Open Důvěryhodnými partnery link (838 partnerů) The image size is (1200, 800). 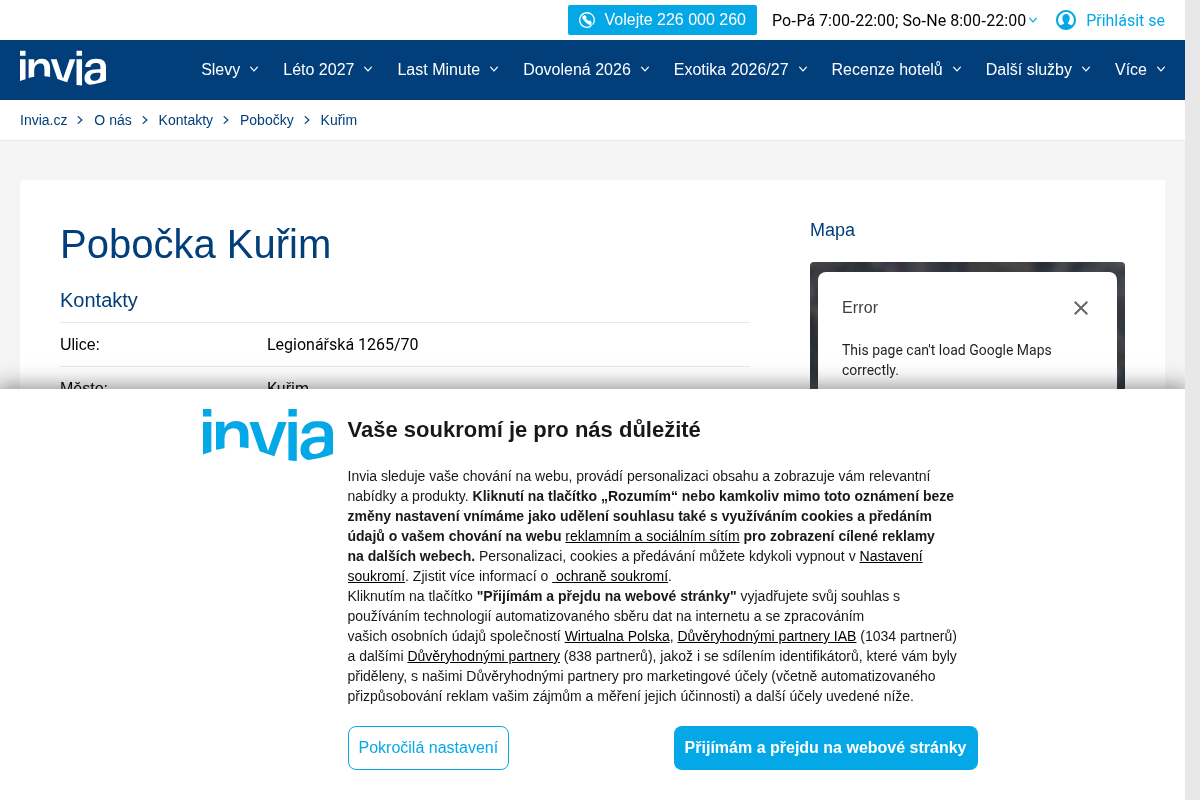[x=484, y=656]
